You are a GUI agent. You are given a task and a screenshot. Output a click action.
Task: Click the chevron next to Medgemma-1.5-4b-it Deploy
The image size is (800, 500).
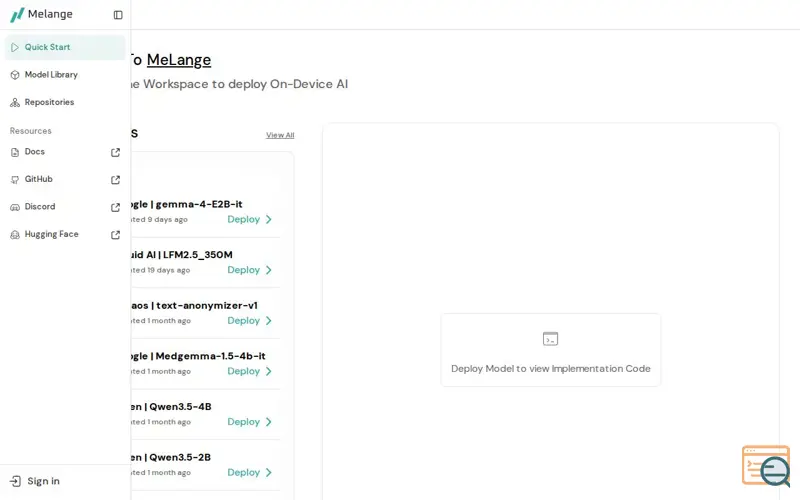coord(269,371)
